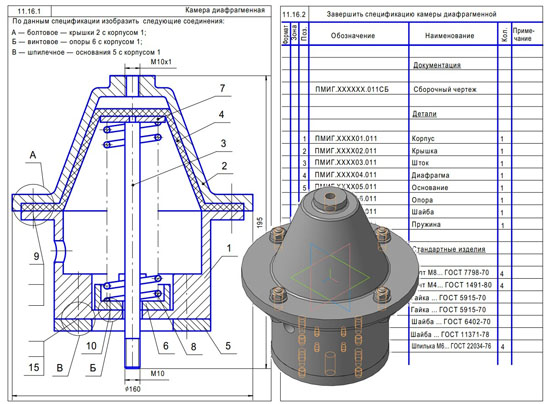Click the line "Б — винтовое — опоры 6 с корпусом 1;"
The width and height of the screenshot is (550, 404).
pos(77,42)
